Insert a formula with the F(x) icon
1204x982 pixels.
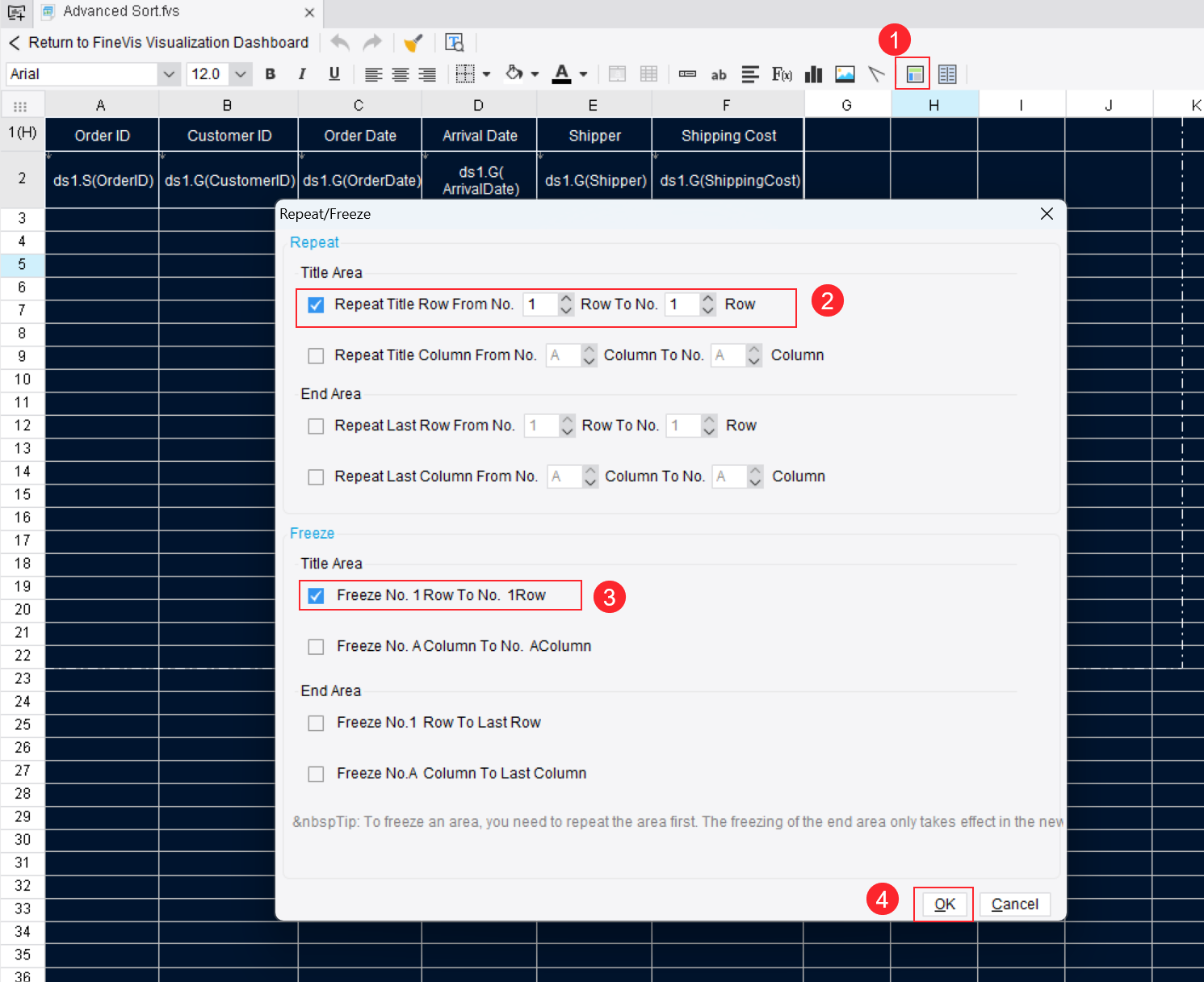tap(782, 74)
